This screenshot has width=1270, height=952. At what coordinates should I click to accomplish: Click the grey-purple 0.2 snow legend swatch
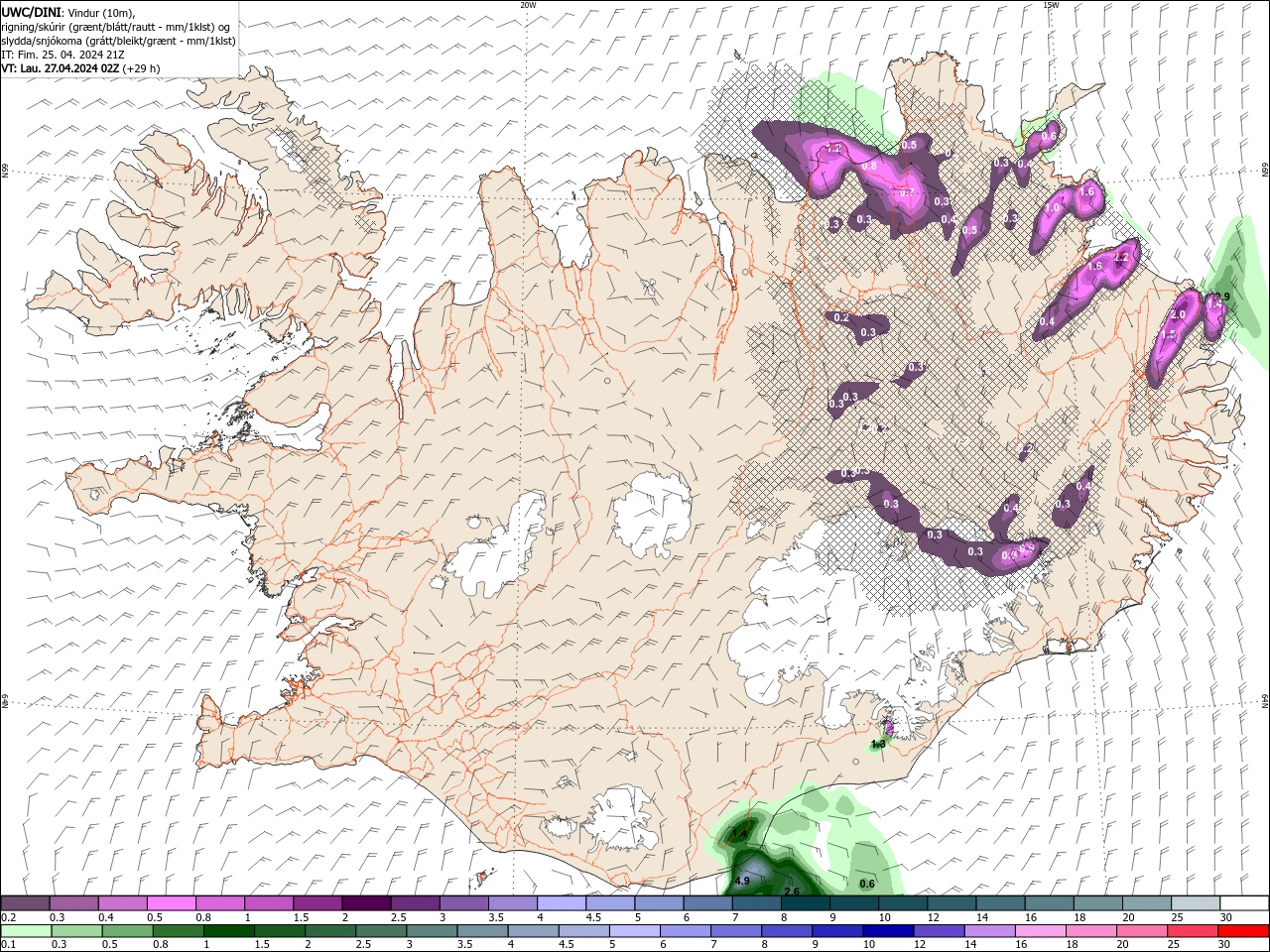click(x=25, y=903)
